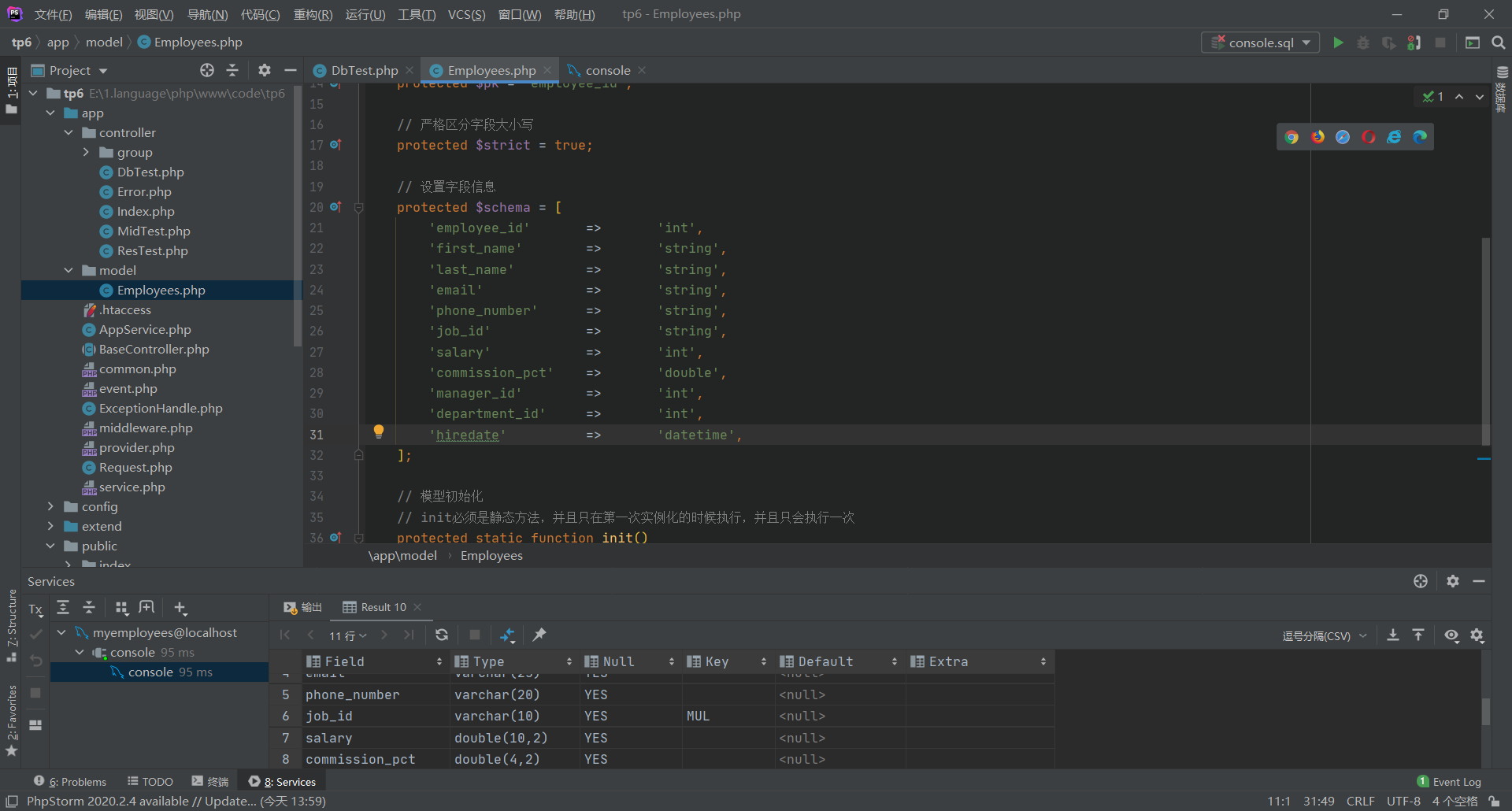Open the VCS(S) menu

pos(466,14)
